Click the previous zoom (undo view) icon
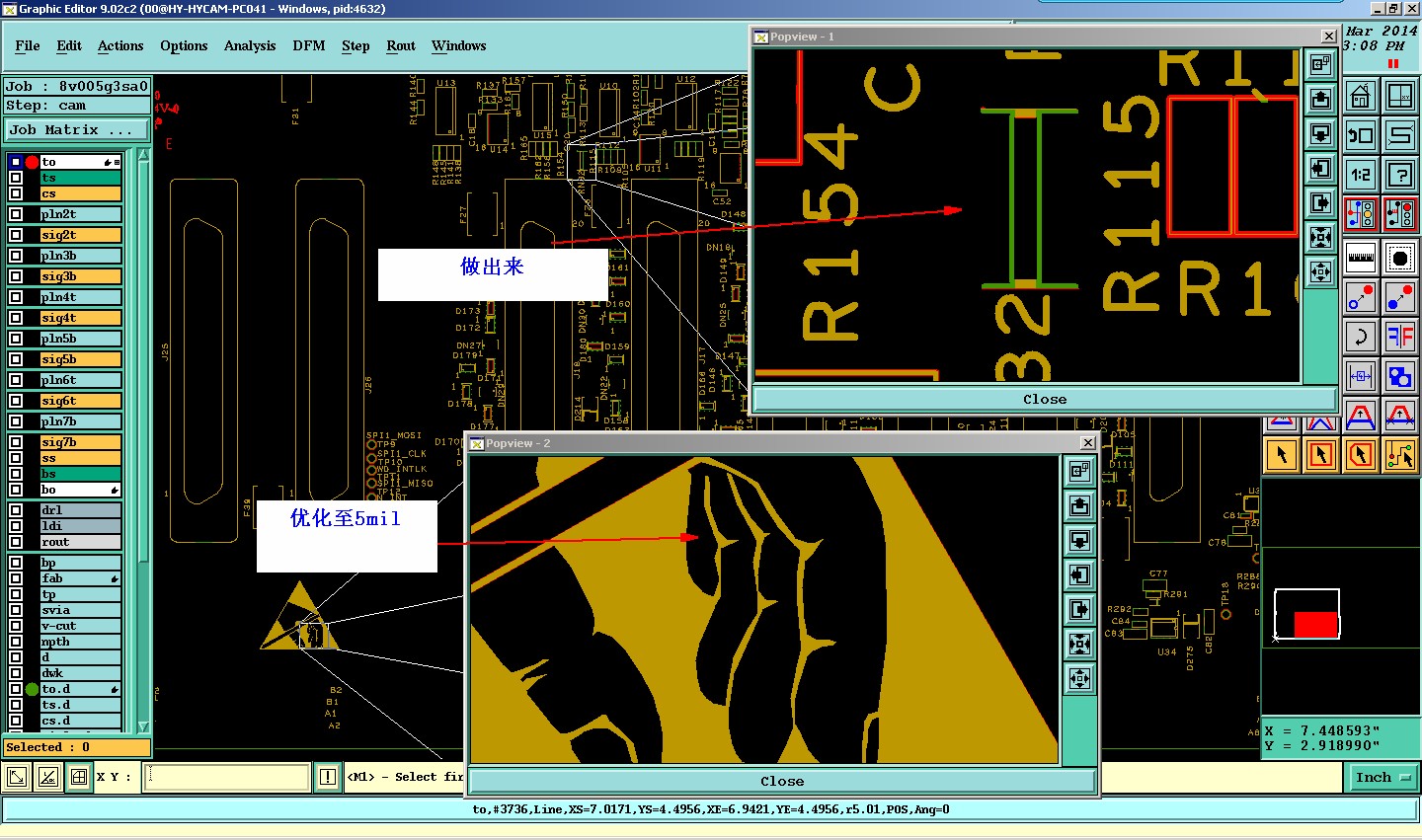 tap(1361, 136)
